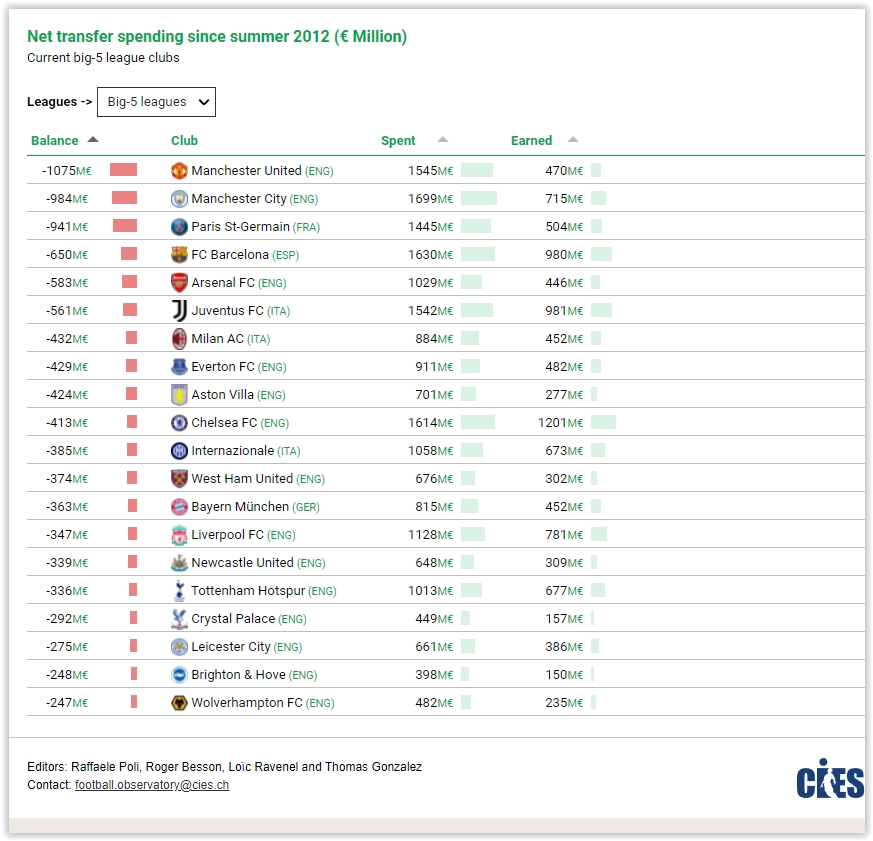Click the Chelsea FC crest
873x841 pixels.
(x=179, y=422)
